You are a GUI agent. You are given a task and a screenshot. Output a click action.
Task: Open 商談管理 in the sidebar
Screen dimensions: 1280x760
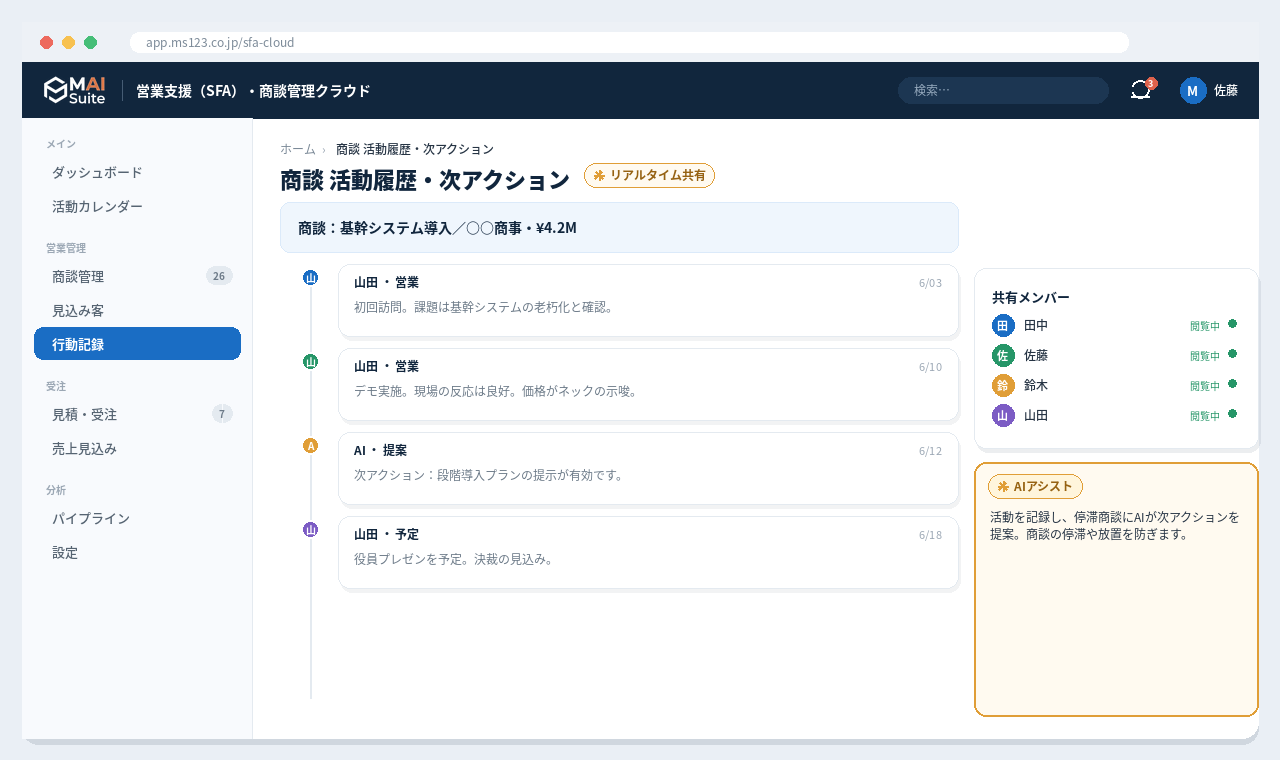click(x=137, y=276)
